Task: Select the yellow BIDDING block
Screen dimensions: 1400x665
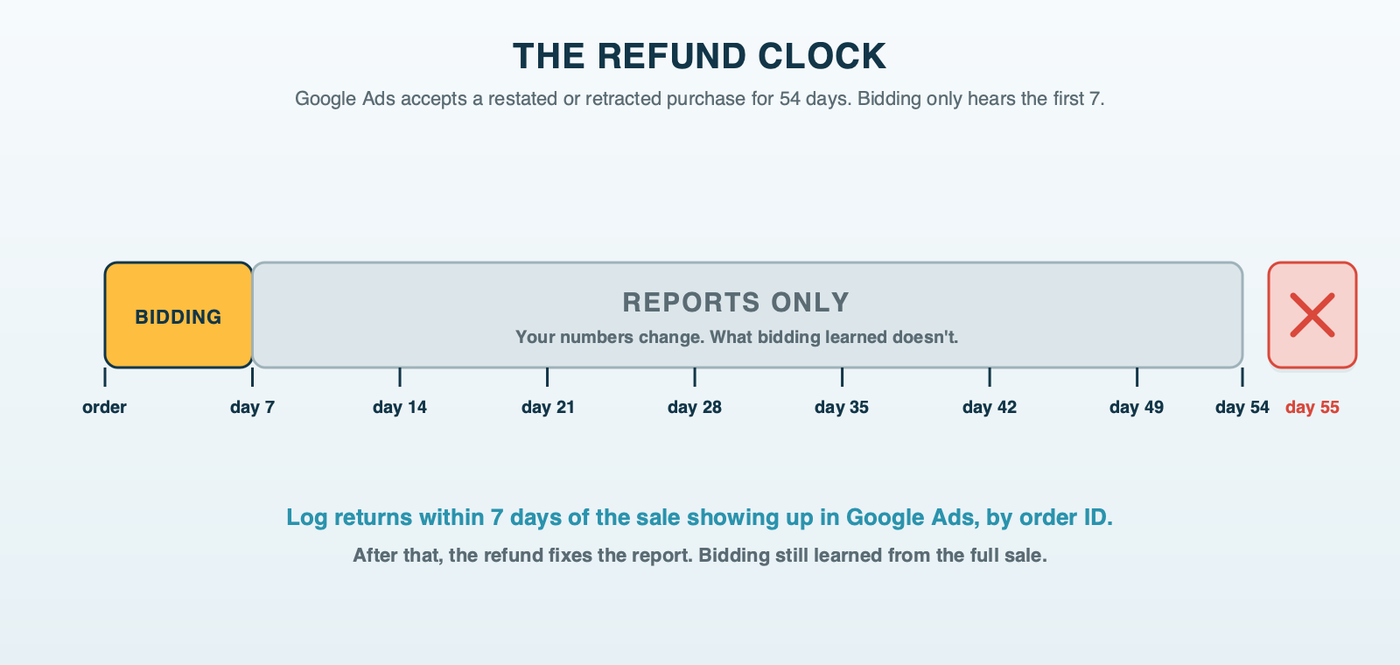Action: click(178, 315)
